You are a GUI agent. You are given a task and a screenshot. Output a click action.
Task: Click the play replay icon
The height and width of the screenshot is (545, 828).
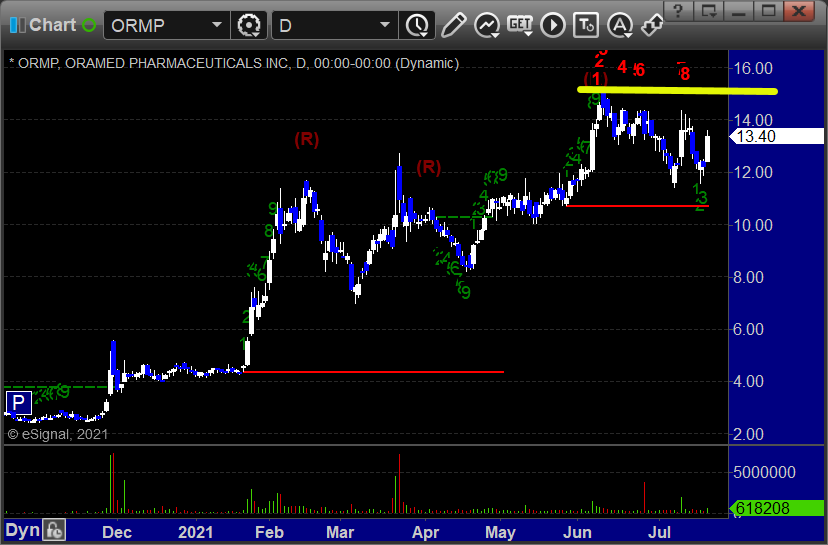click(x=553, y=25)
